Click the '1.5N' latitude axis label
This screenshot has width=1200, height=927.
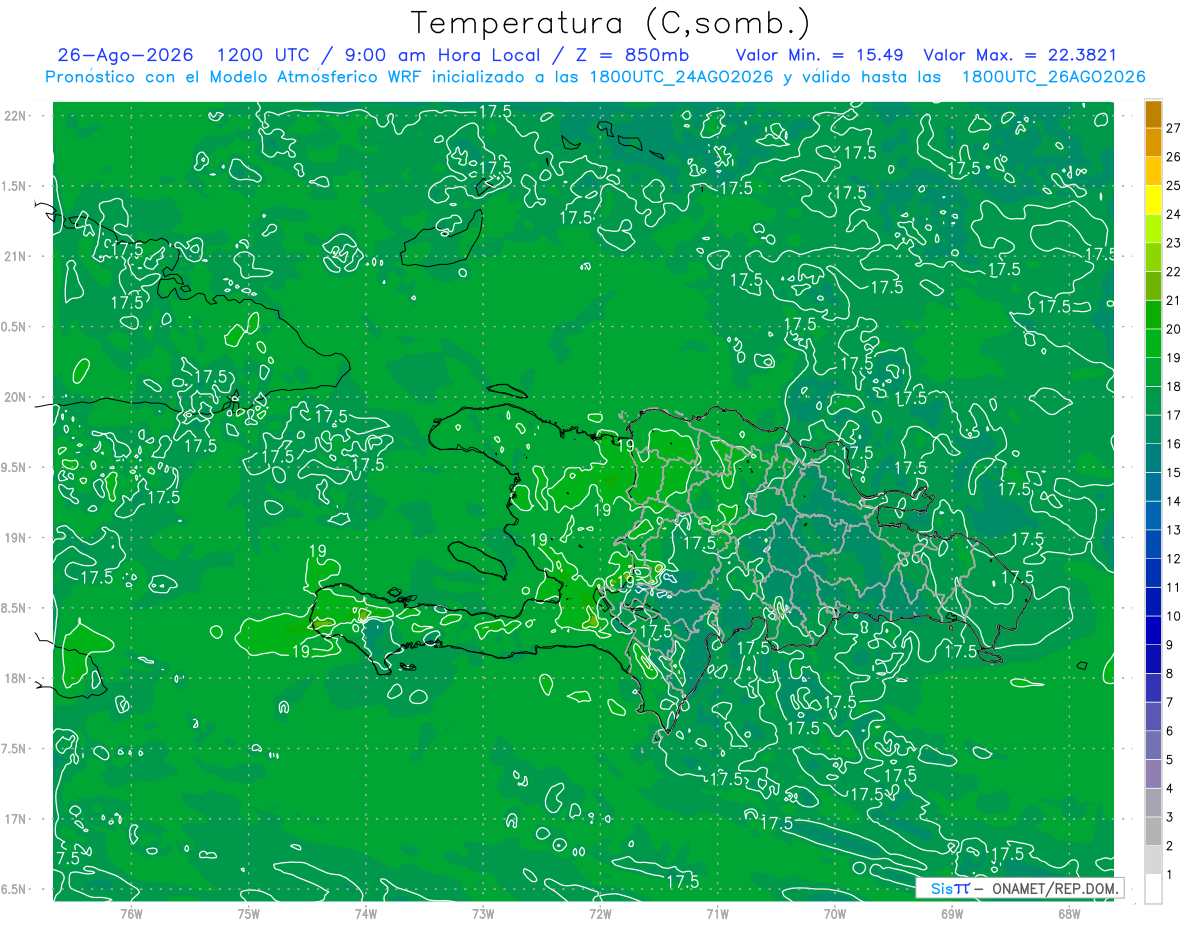[15, 186]
